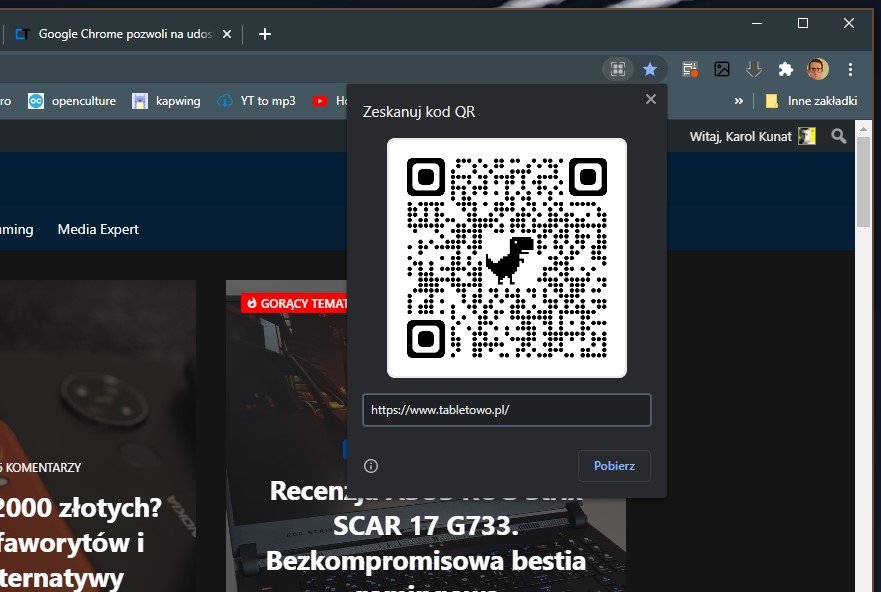Click the YT to mp3 cloud favicon
This screenshot has width=881, height=592.
225,101
